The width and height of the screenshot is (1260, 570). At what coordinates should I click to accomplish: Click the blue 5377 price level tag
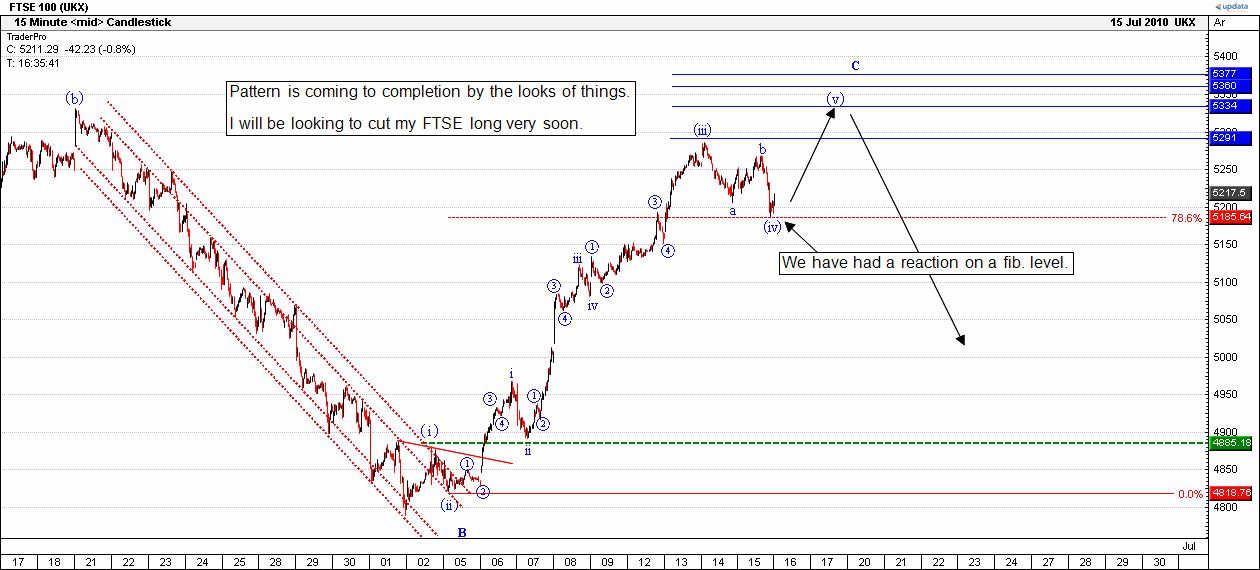[1229, 74]
